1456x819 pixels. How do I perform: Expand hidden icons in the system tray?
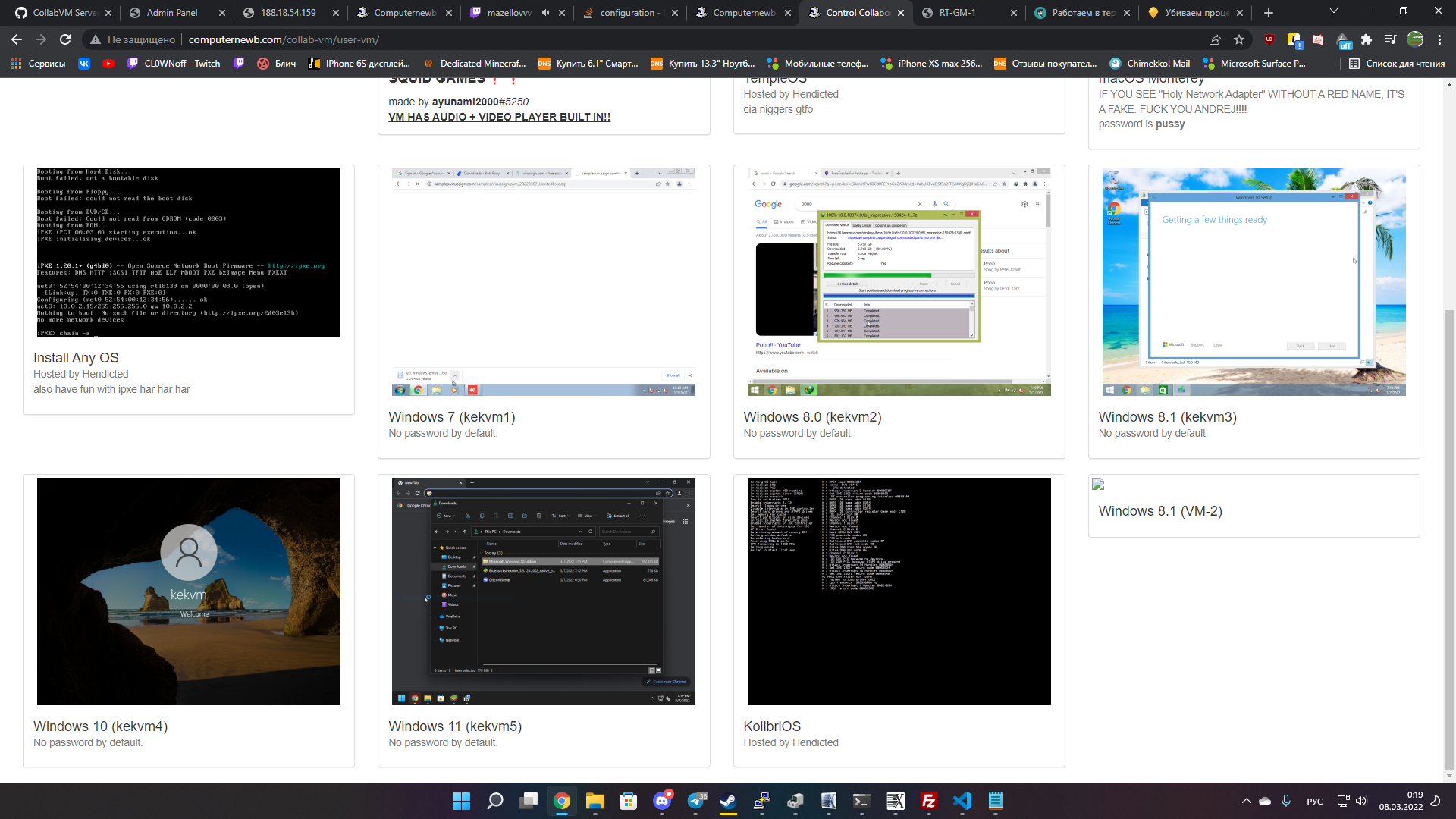1245,801
